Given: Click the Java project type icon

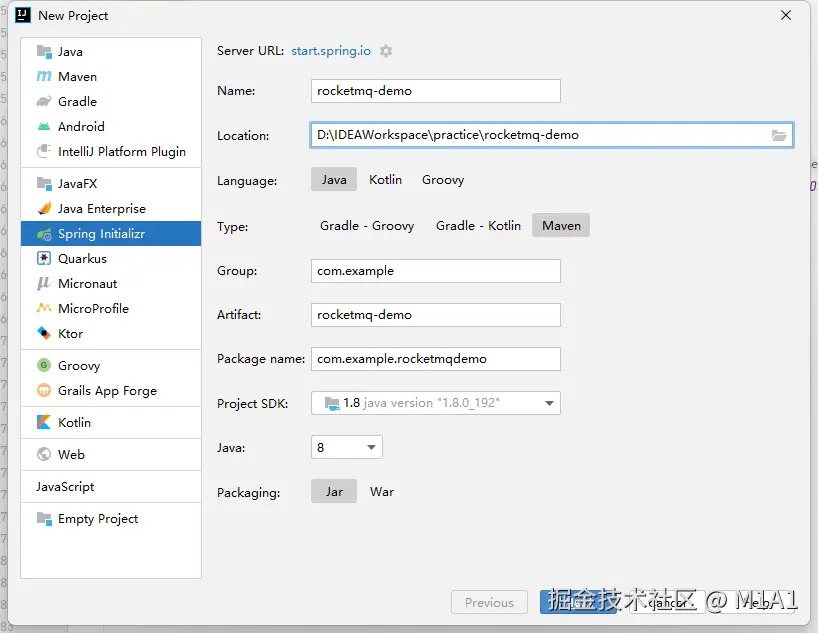Looking at the screenshot, I should (44, 52).
